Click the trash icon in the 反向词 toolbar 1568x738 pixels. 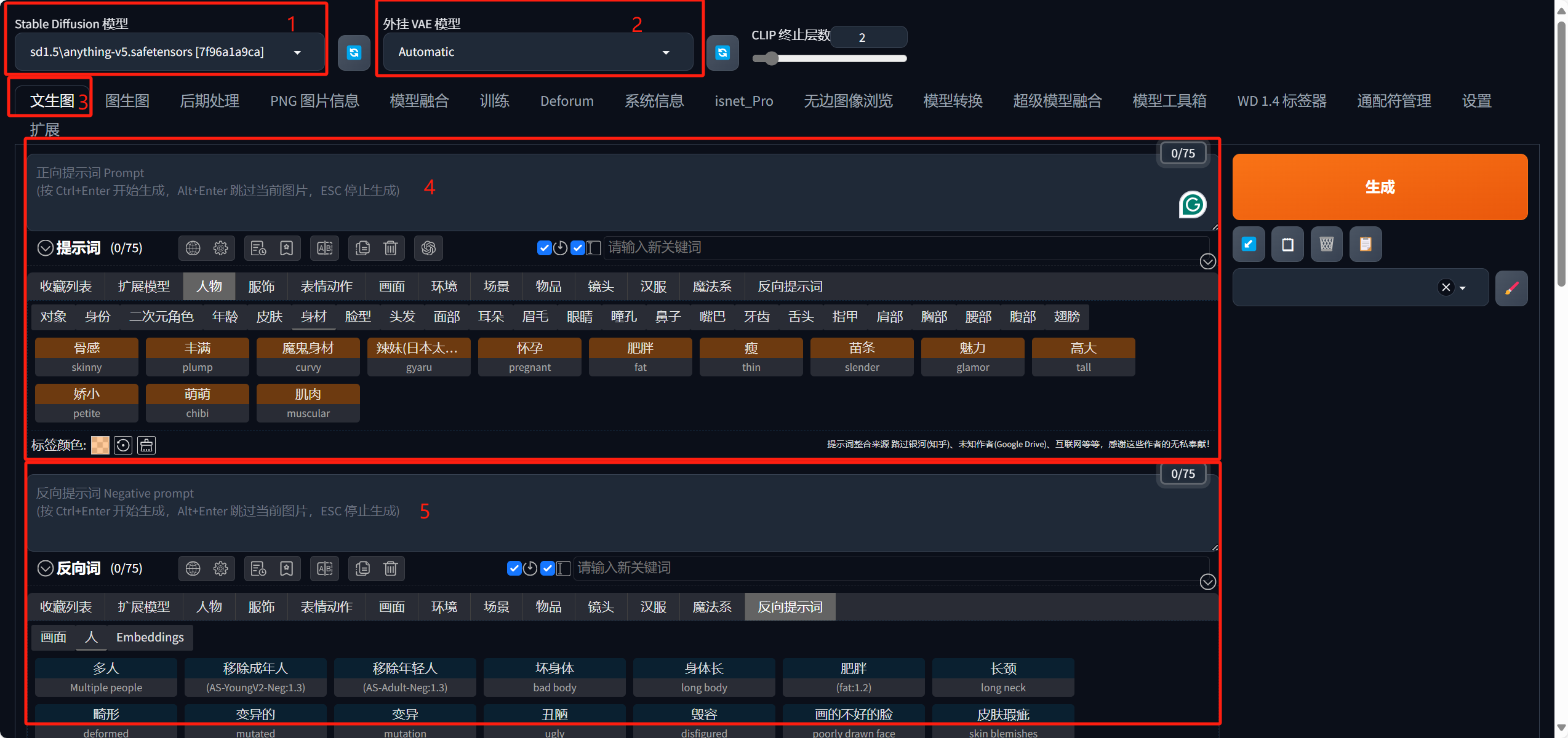(391, 568)
